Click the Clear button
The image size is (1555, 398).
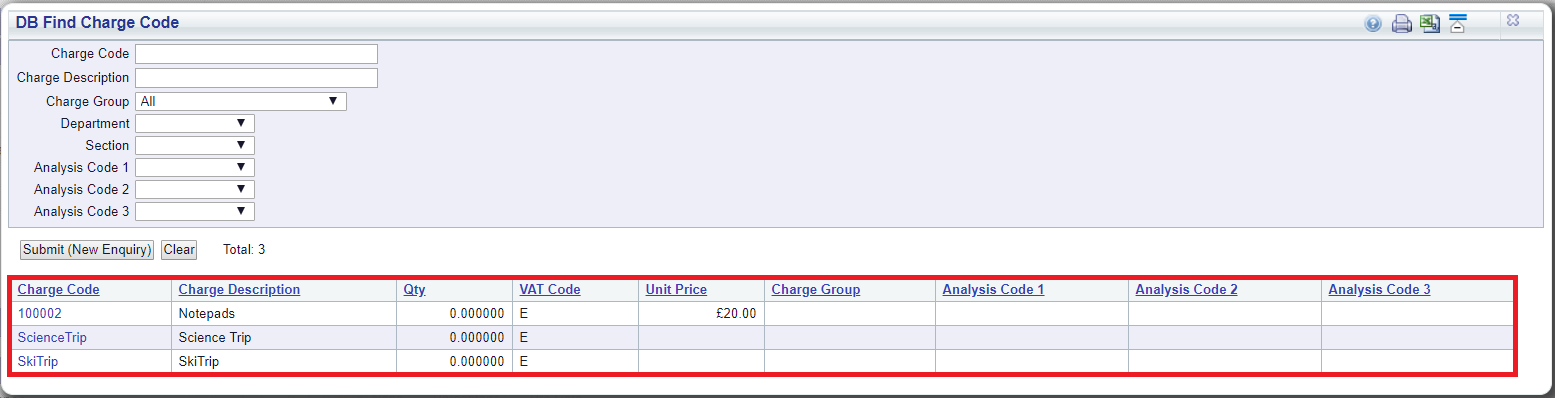(x=179, y=250)
